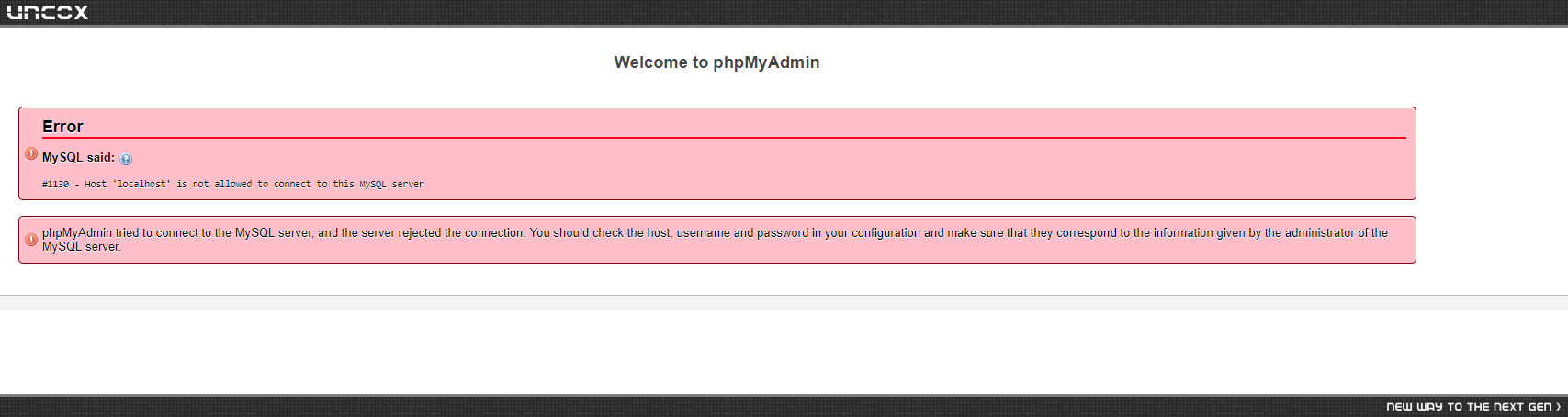Click the chevron after NEXT GEN in footer

[1558, 406]
